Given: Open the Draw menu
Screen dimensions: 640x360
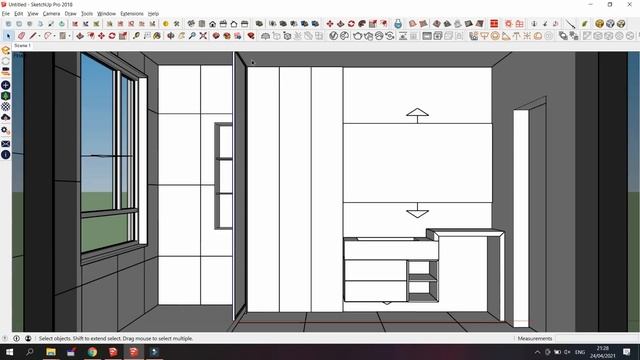Looking at the screenshot, I should tap(71, 13).
